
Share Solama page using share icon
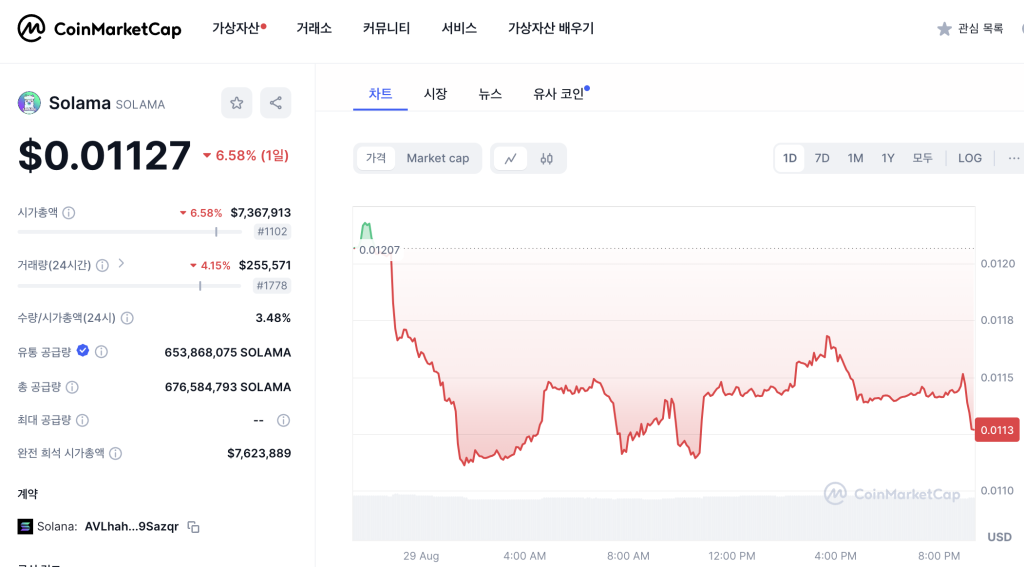276,103
